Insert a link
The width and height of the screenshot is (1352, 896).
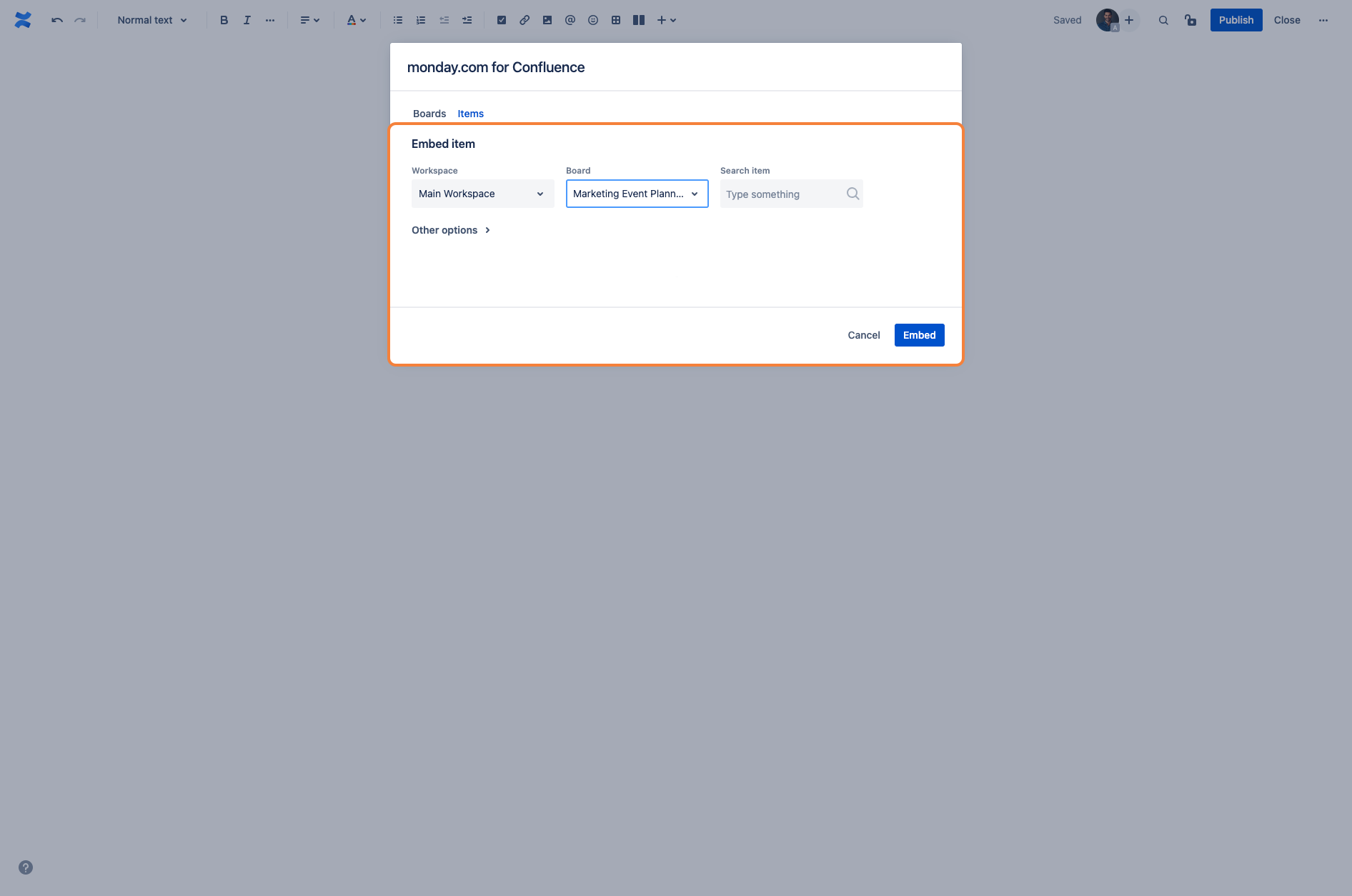click(x=525, y=20)
